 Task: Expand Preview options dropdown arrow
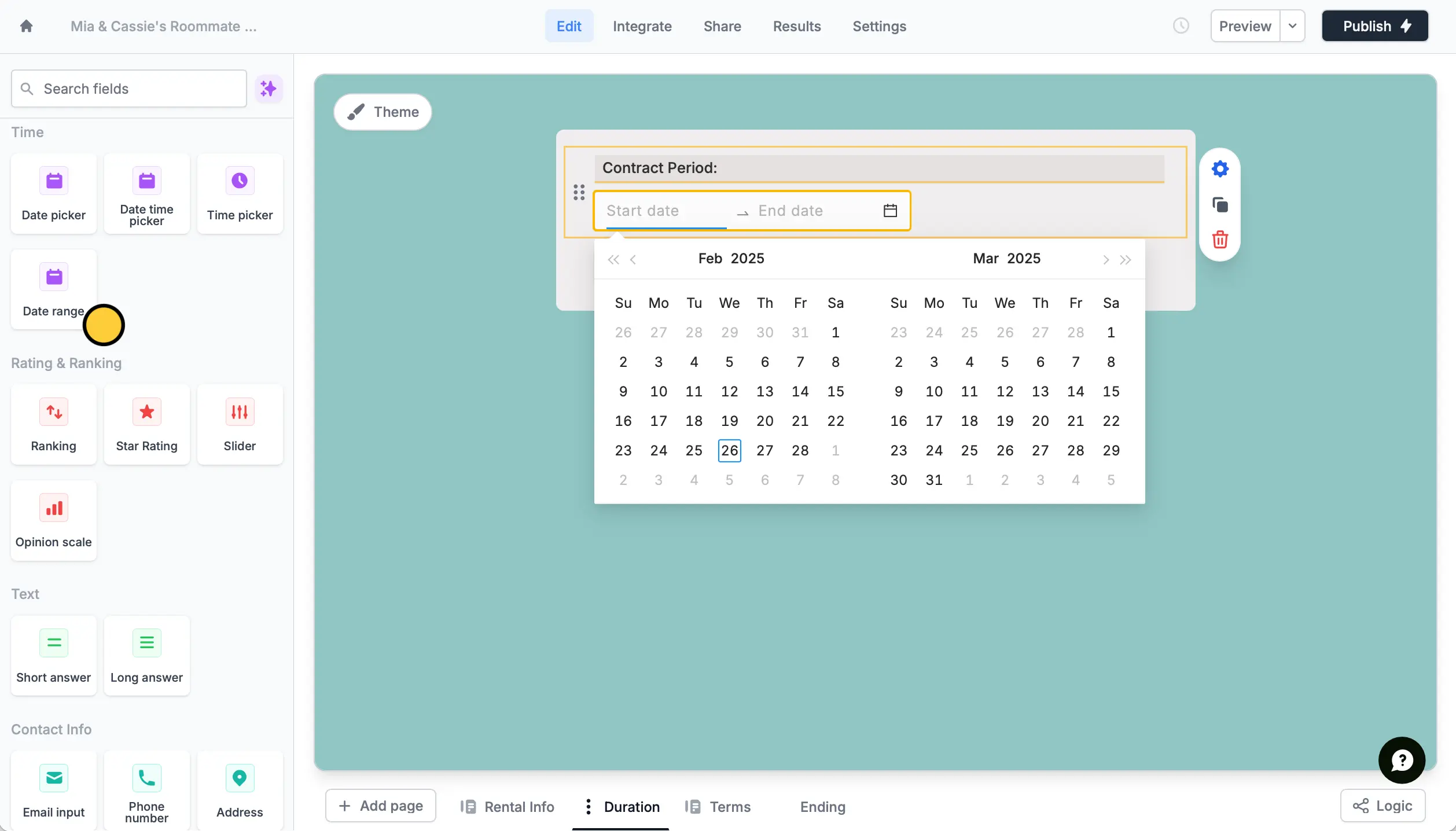pyautogui.click(x=1292, y=26)
